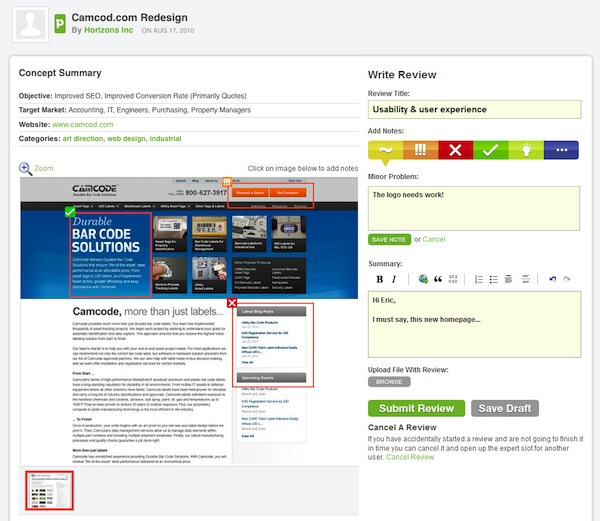600x521 pixels.
Task: Click the Save Note button
Action: pos(389,240)
